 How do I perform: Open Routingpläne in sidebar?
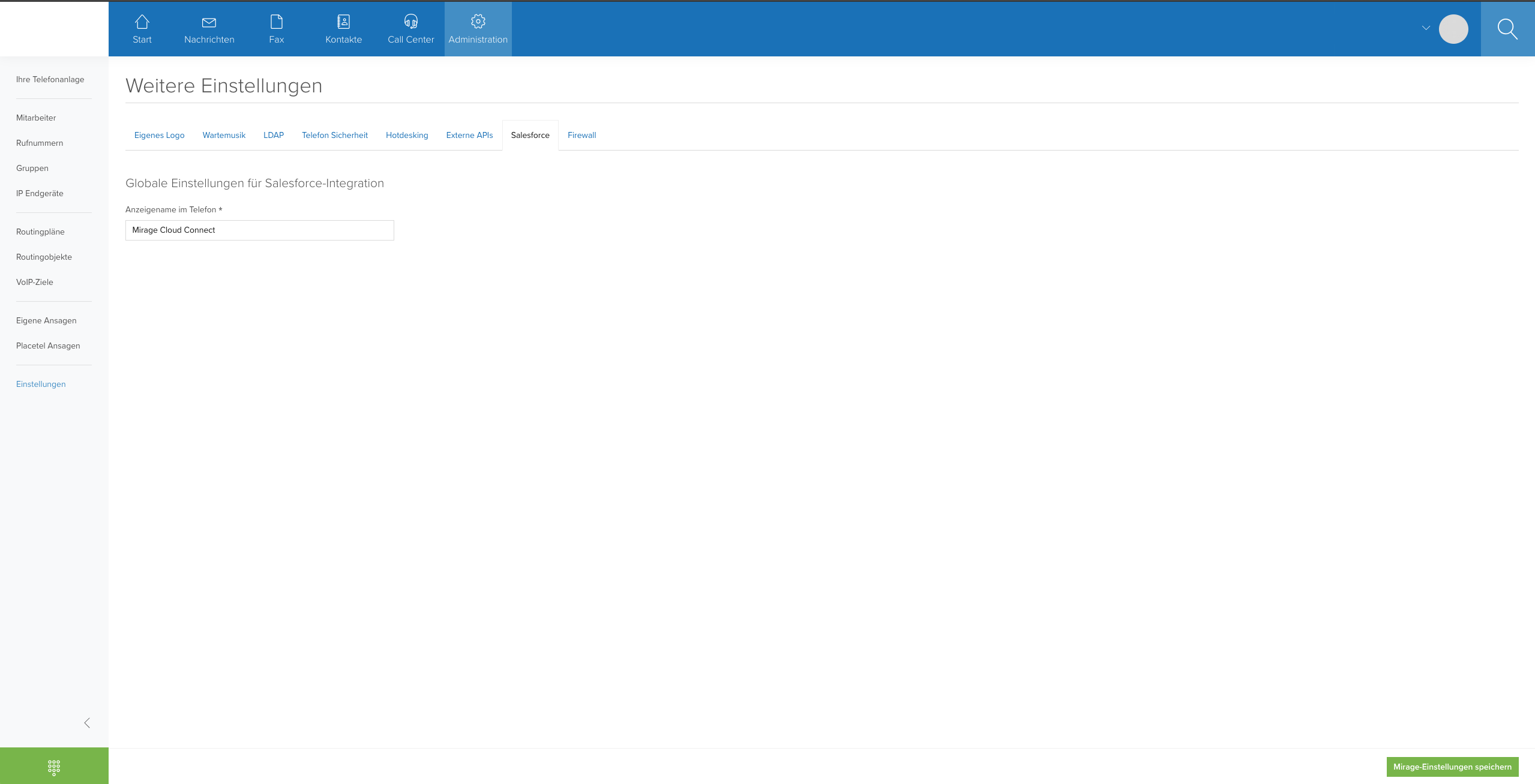(40, 232)
